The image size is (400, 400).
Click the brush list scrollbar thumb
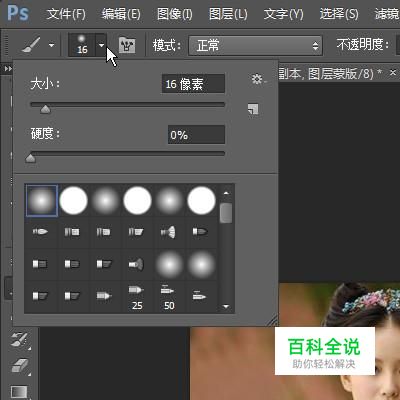[226, 213]
